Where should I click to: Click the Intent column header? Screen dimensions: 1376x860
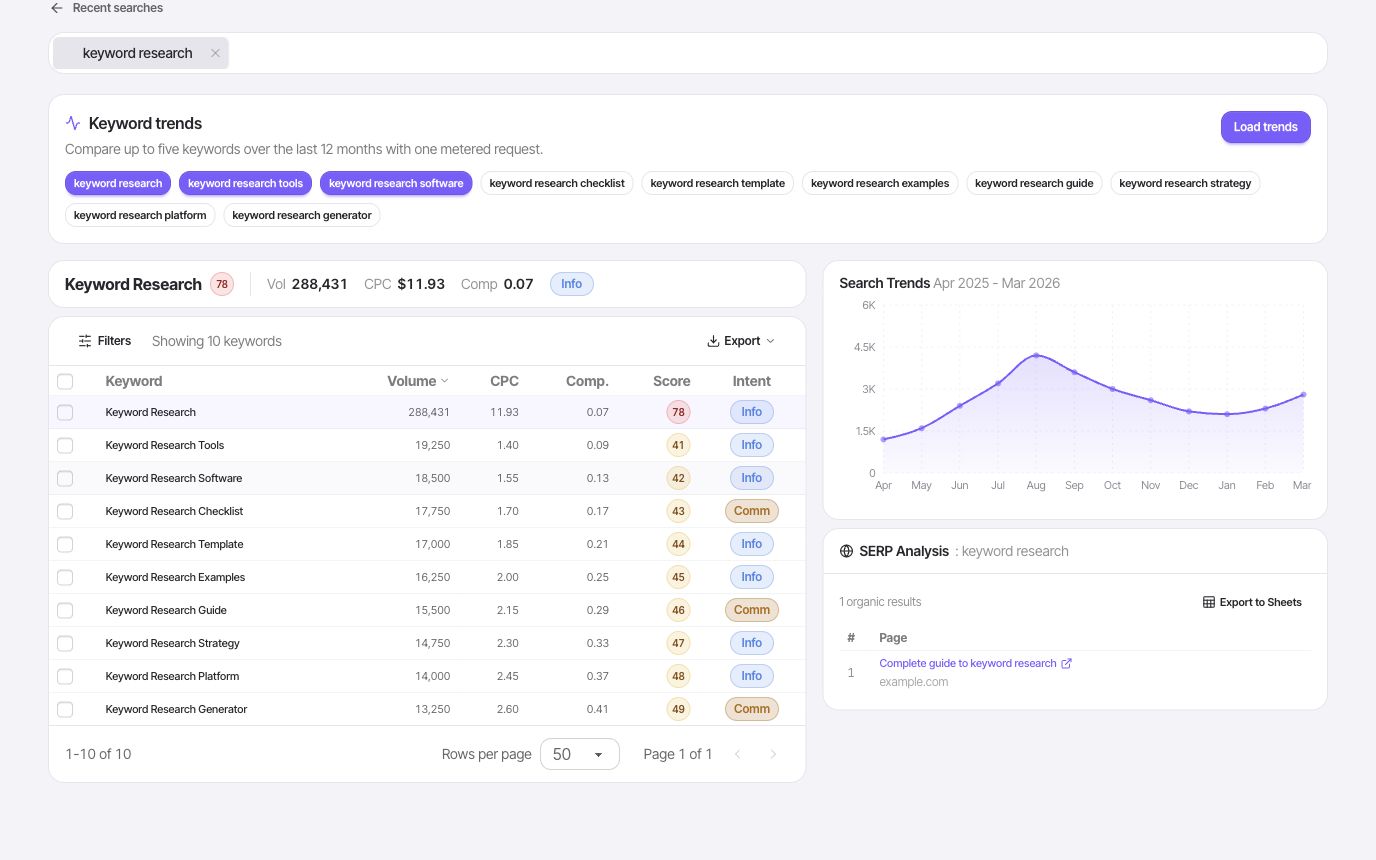point(752,381)
